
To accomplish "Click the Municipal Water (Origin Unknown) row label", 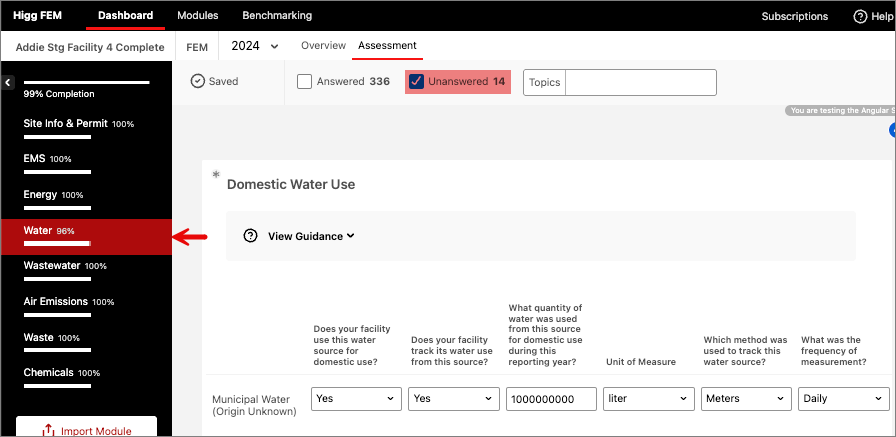I will click(x=254, y=405).
